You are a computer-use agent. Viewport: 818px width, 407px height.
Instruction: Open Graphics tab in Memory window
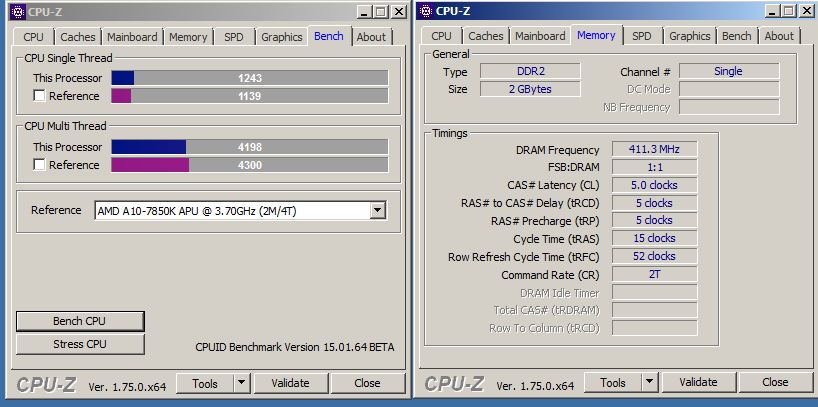click(x=690, y=36)
